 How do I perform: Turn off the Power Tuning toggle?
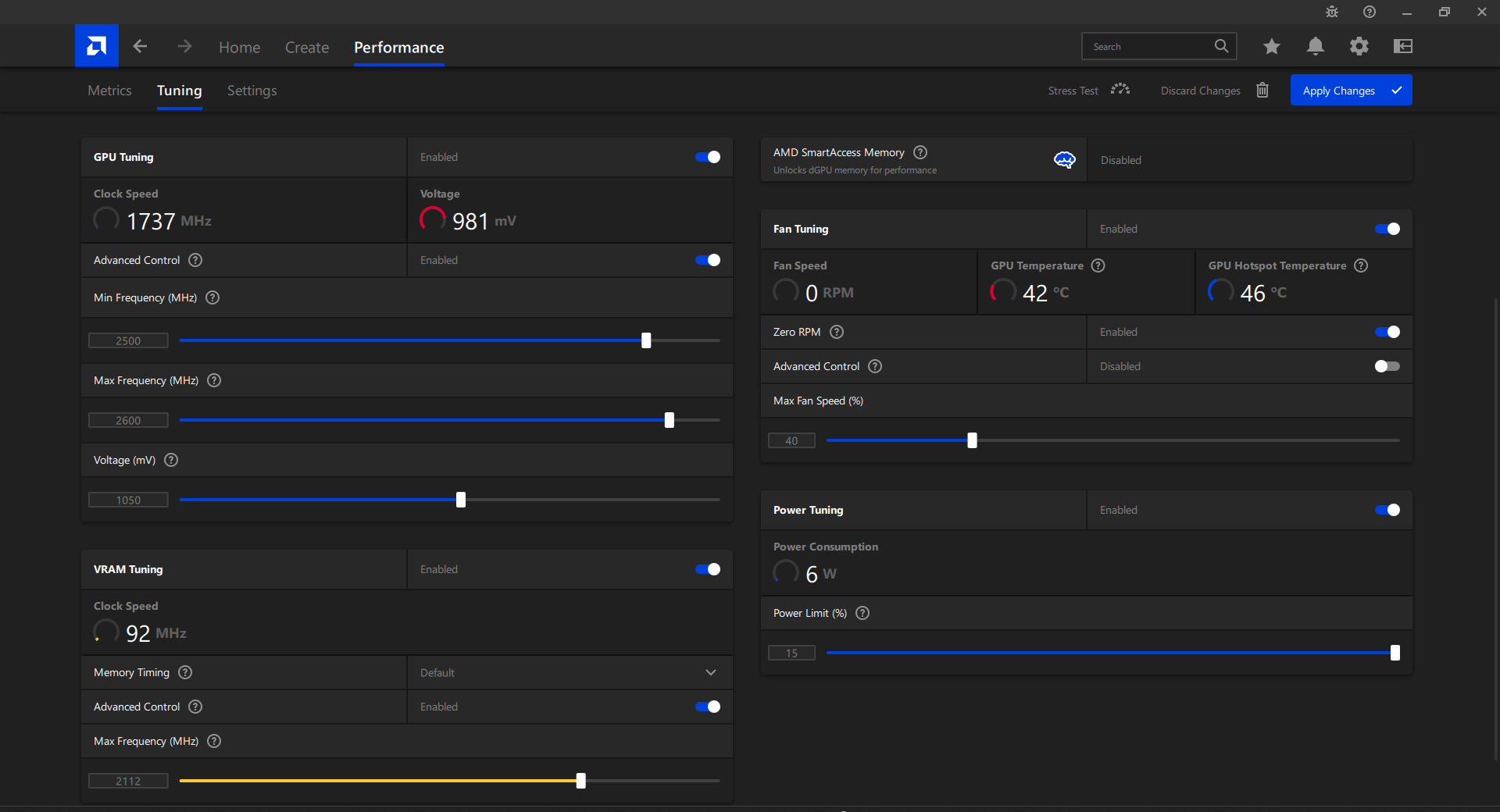click(x=1387, y=510)
